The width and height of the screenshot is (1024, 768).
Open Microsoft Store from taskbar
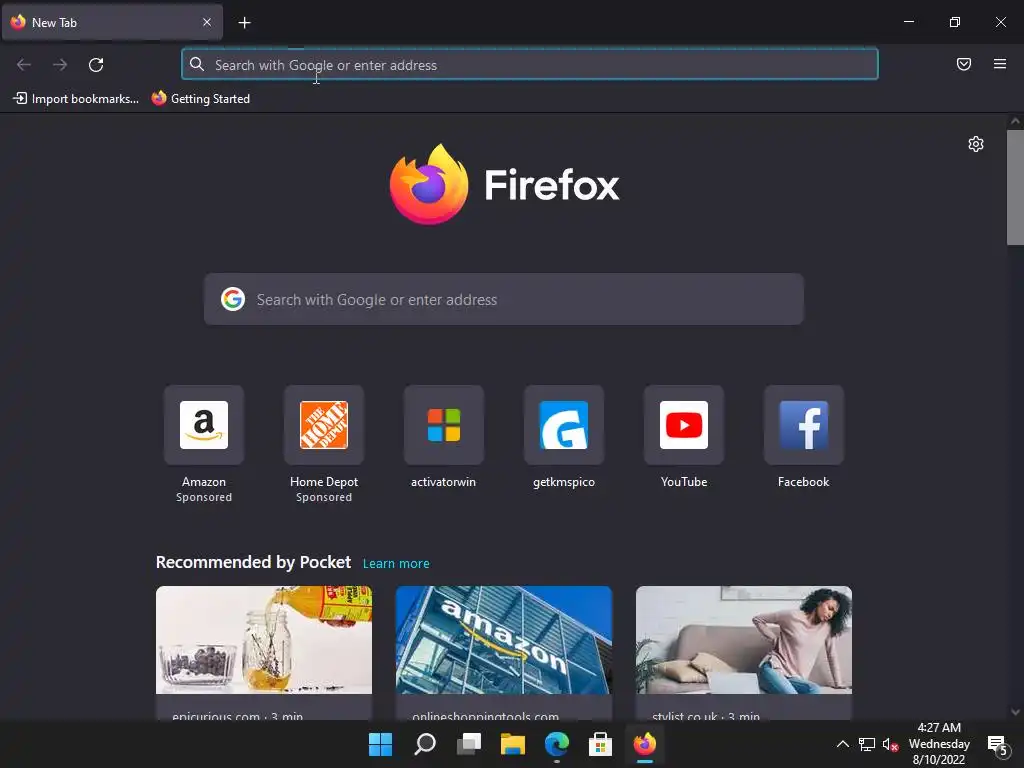tap(600, 744)
